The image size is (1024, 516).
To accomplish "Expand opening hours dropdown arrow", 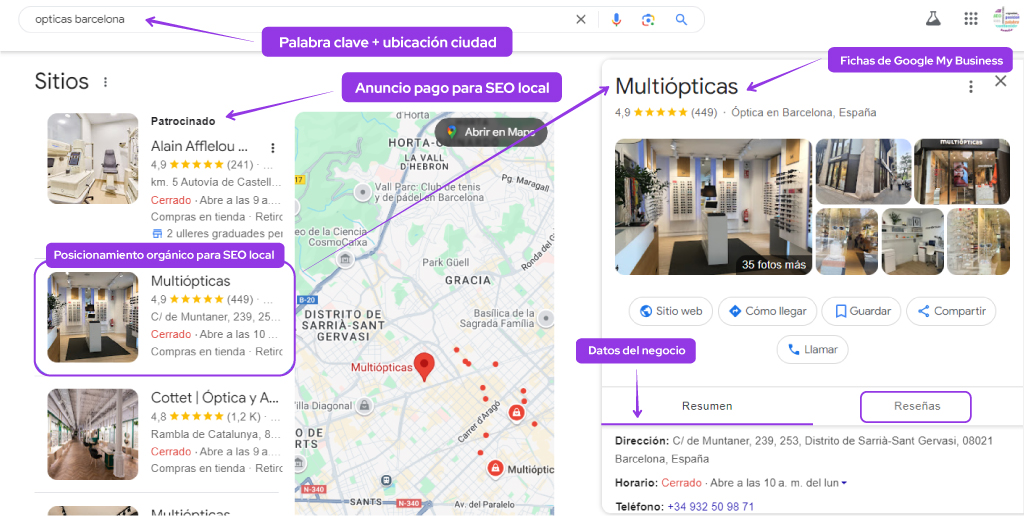I will [x=844, y=483].
